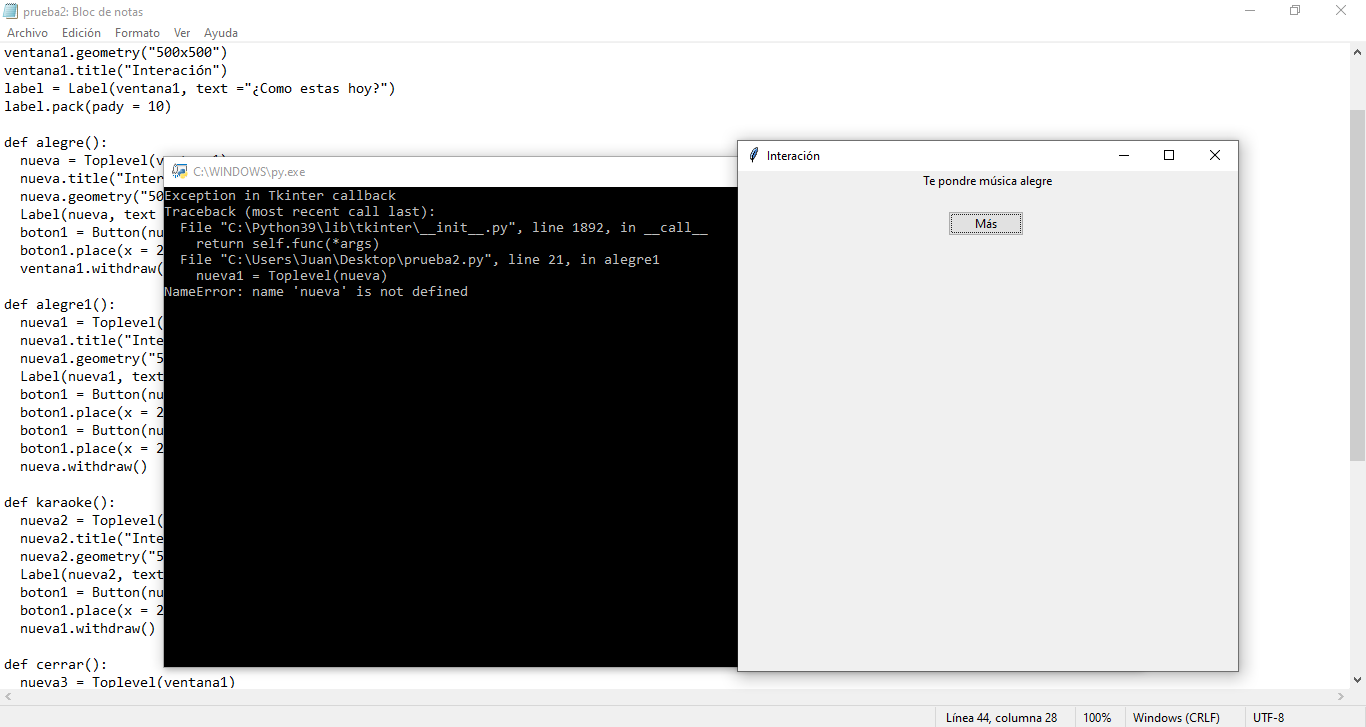Image resolution: width=1366 pixels, height=727 pixels.
Task: Click the Más button in Interación window
Action: coord(986,224)
